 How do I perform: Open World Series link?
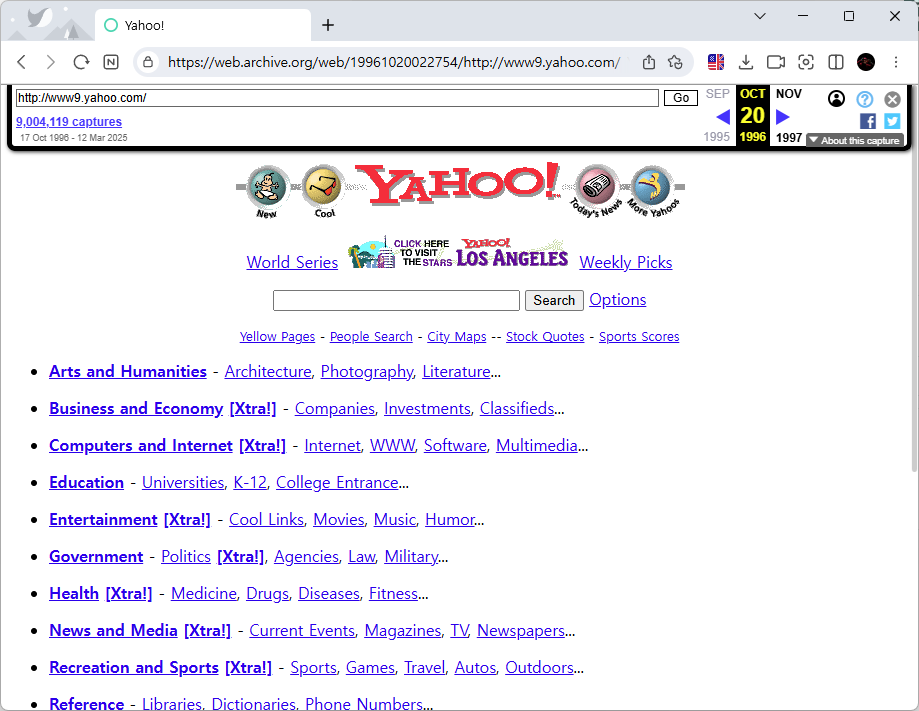(292, 263)
